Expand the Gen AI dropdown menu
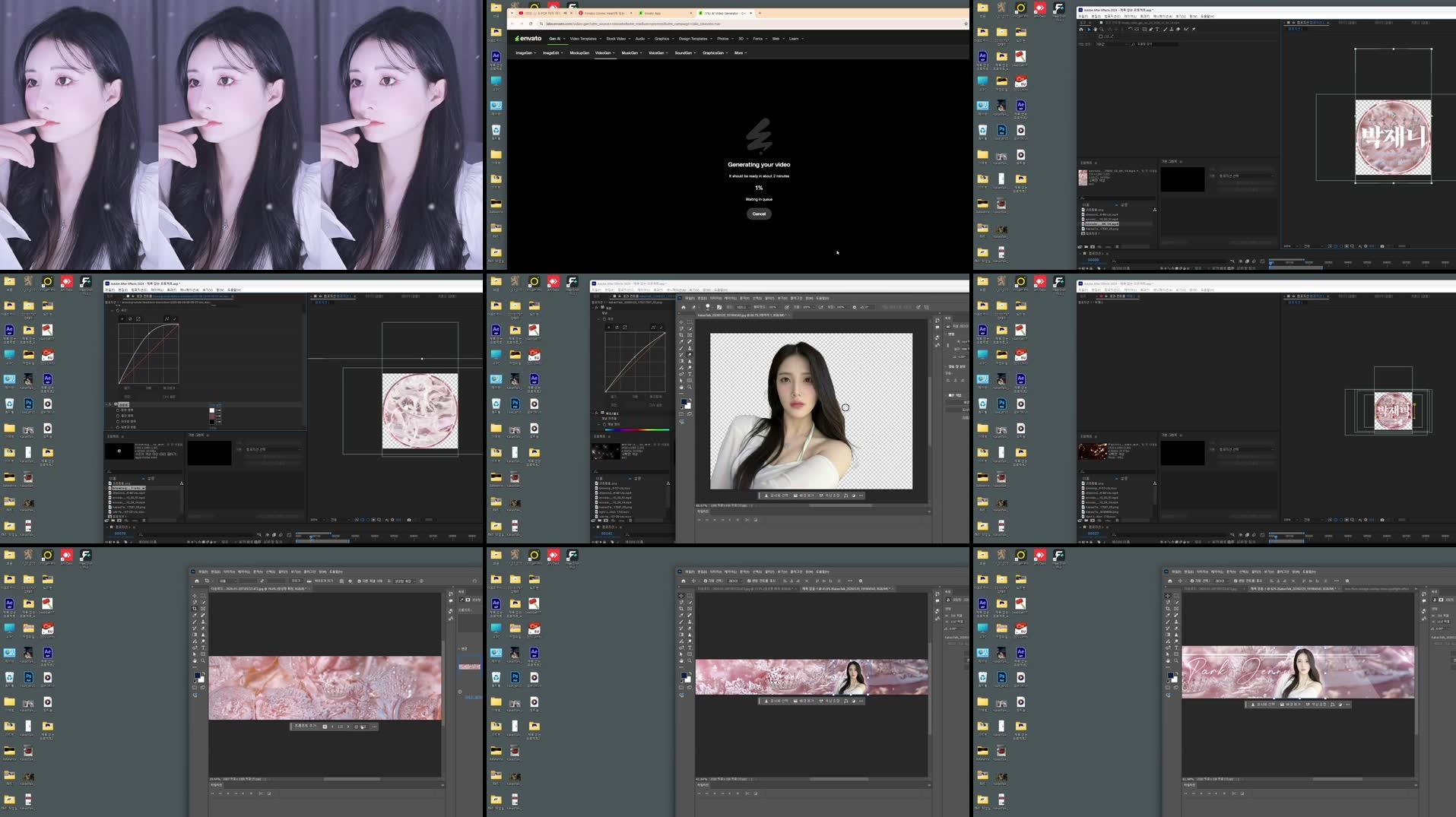The height and width of the screenshot is (817, 1456). tap(557, 39)
